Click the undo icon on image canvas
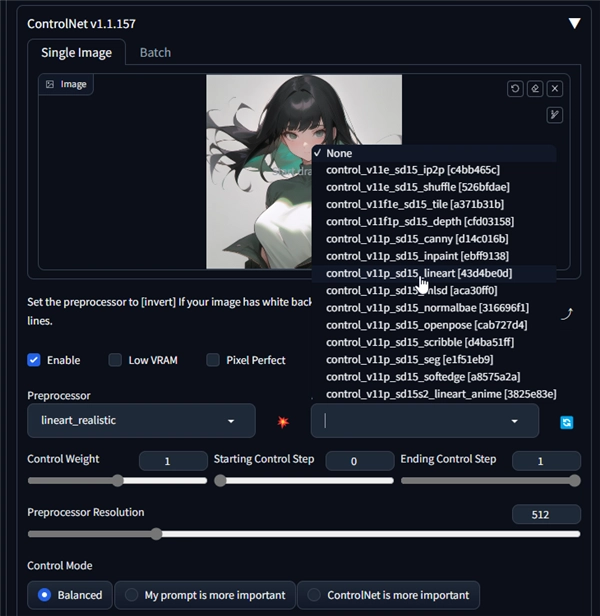Screen dimensions: 600x616 pyautogui.click(x=515, y=89)
